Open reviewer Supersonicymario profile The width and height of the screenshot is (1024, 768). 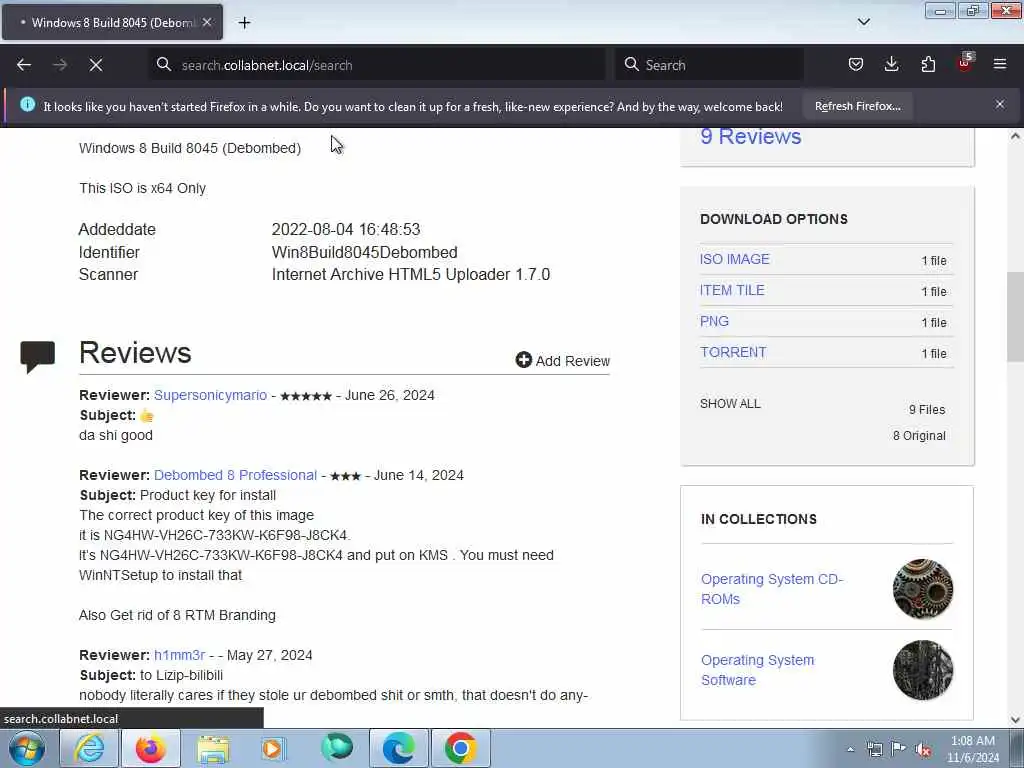pos(210,395)
